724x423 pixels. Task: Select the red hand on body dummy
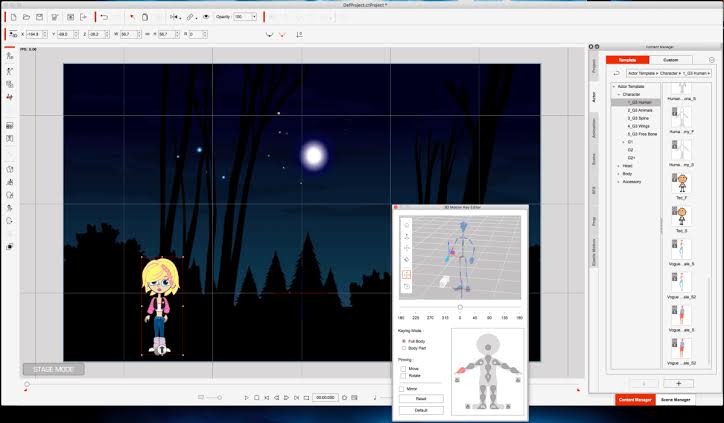pos(460,370)
